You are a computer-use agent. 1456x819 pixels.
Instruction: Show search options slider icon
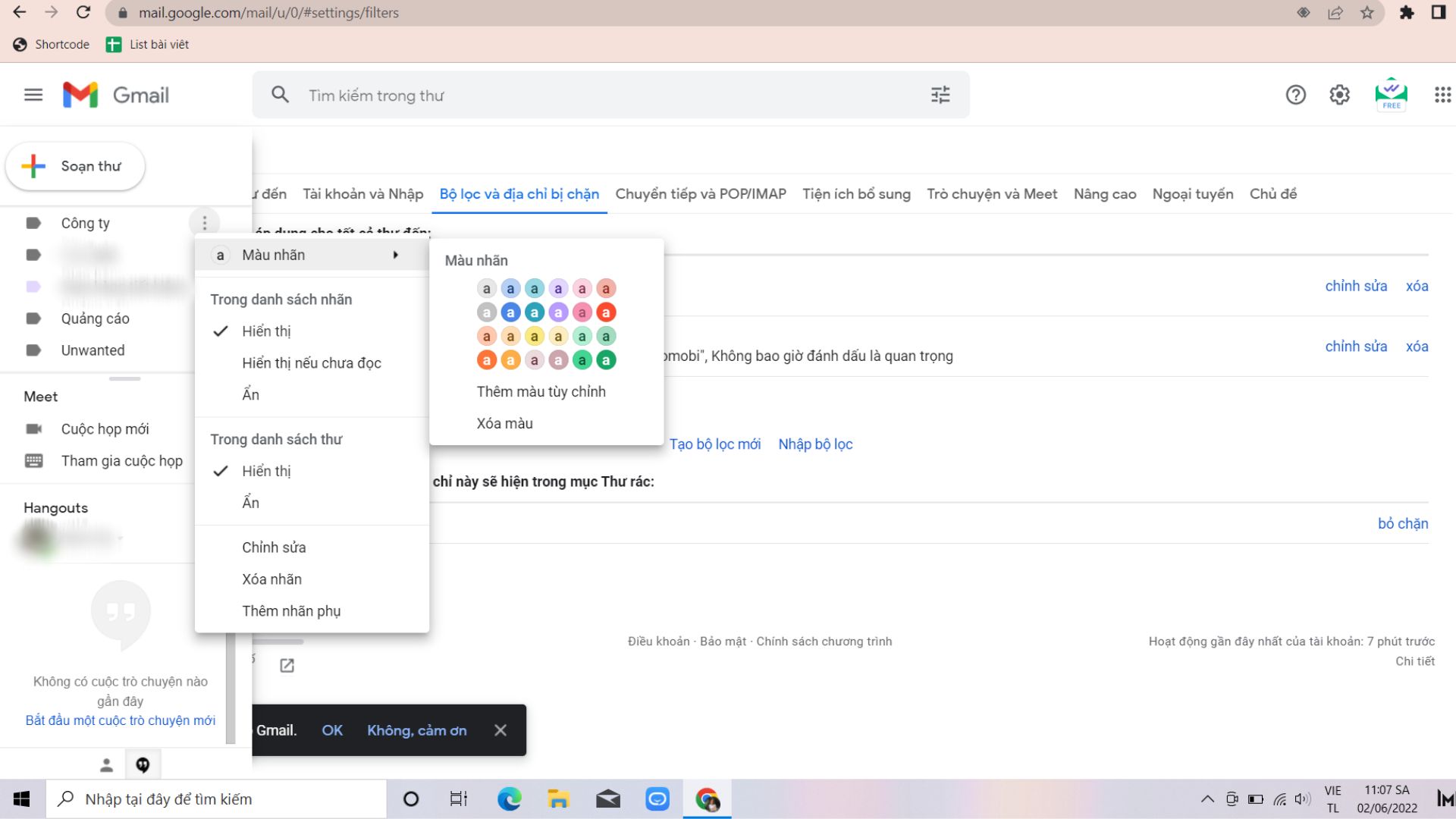(940, 95)
